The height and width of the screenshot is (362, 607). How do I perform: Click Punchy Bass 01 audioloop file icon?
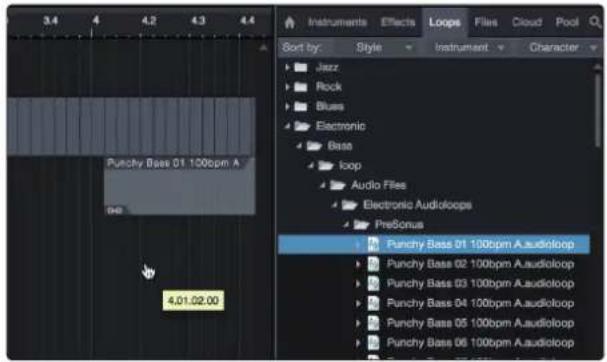pyautogui.click(x=373, y=244)
